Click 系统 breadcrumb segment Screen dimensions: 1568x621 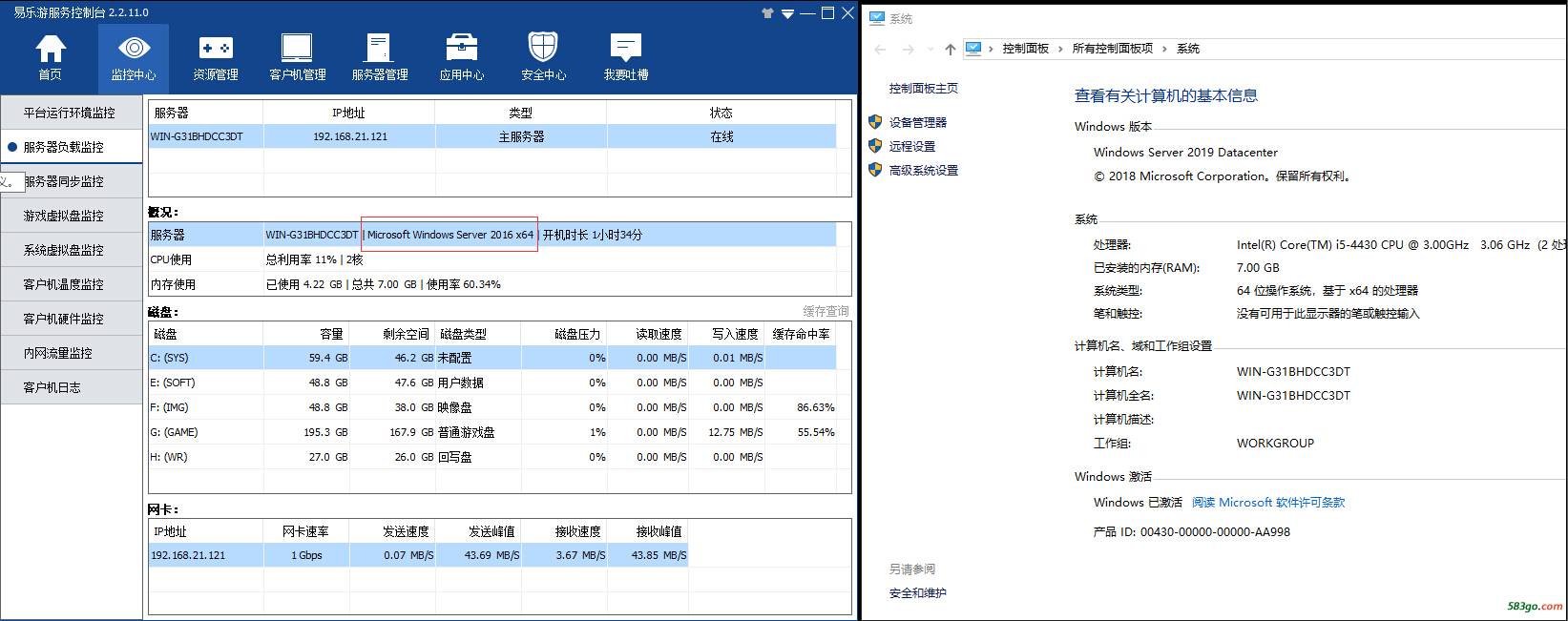pos(1188,49)
